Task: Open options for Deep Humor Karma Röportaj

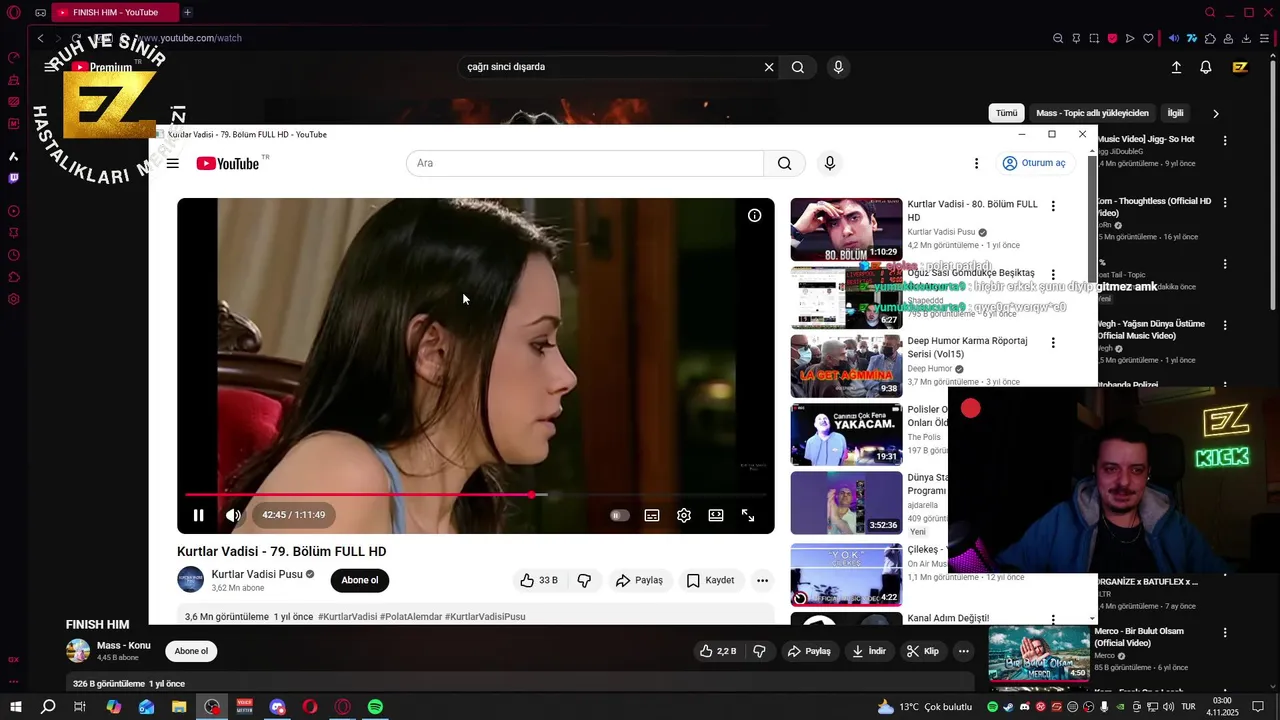Action: (1053, 342)
